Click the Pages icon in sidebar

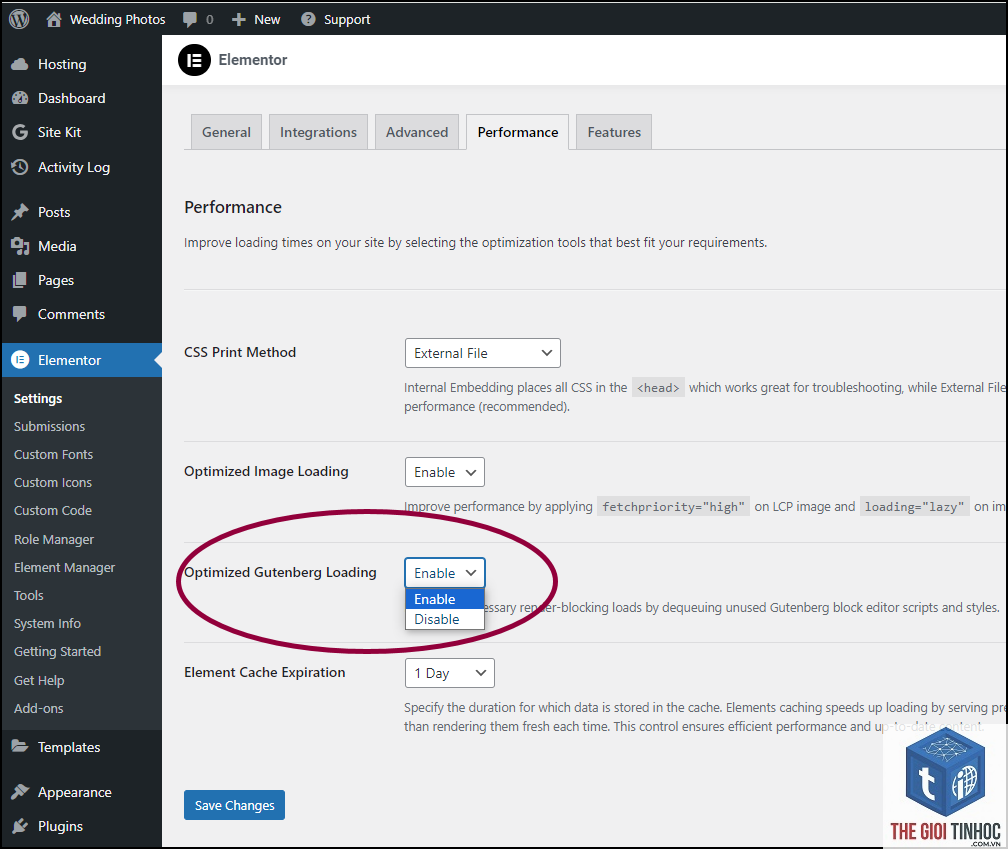coord(20,280)
